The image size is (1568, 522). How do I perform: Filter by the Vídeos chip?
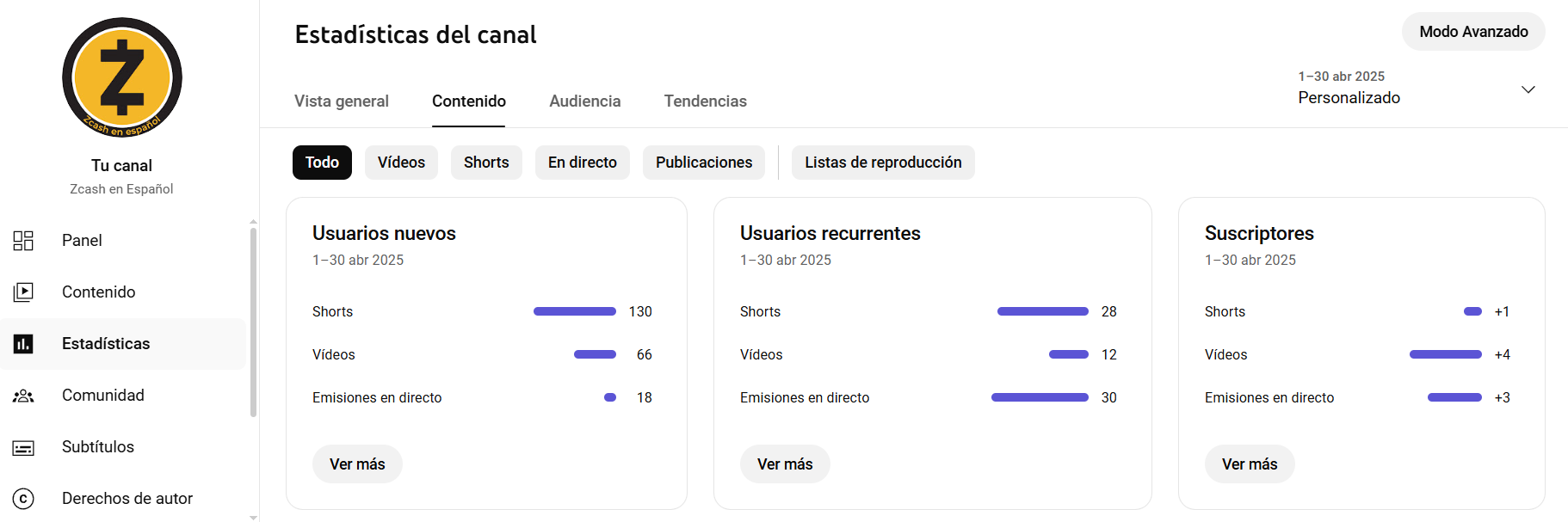point(401,163)
